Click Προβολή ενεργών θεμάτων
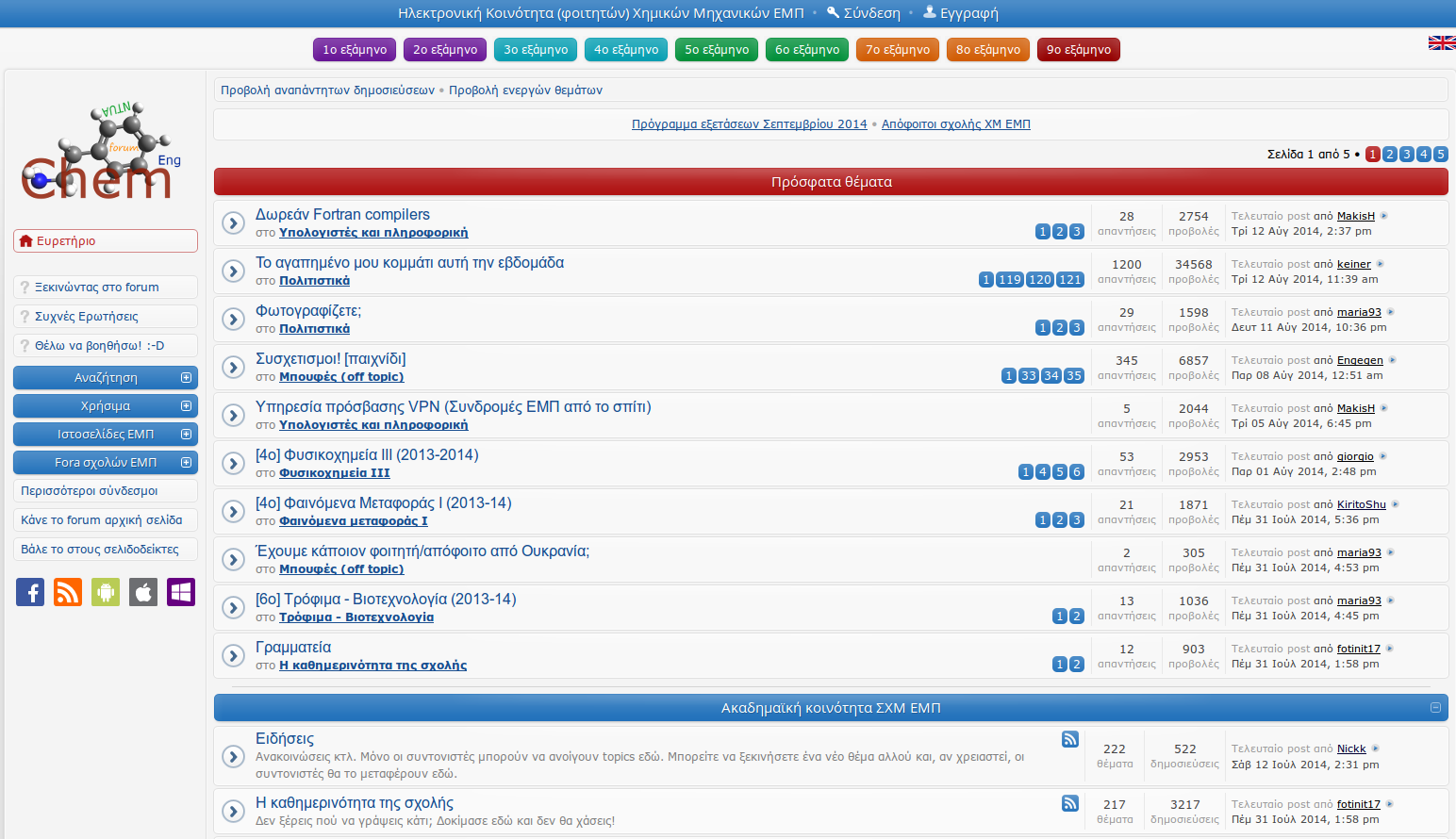The width and height of the screenshot is (1456, 839). [x=525, y=90]
